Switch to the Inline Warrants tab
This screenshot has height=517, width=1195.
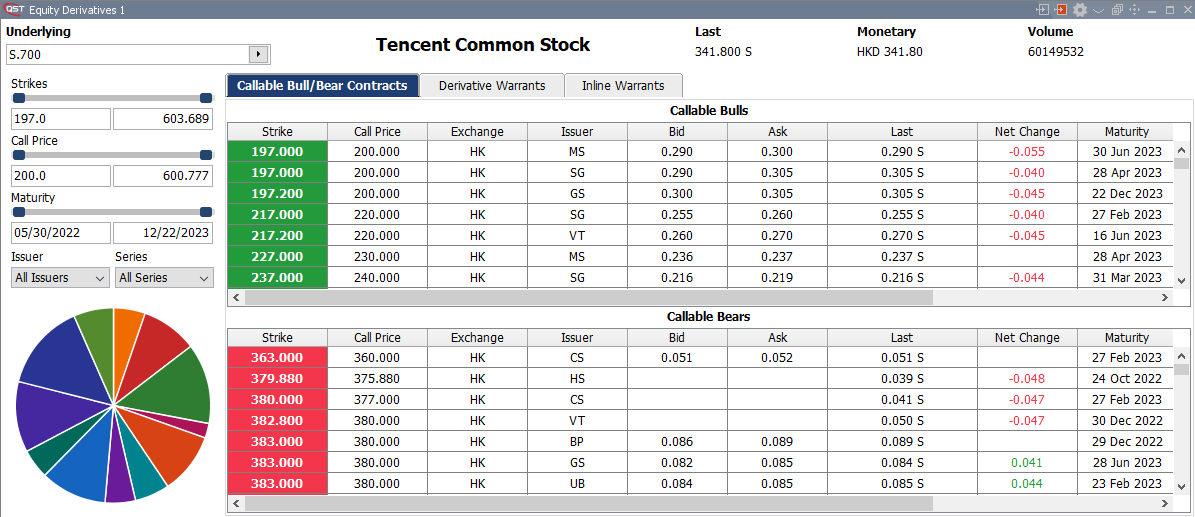(623, 85)
